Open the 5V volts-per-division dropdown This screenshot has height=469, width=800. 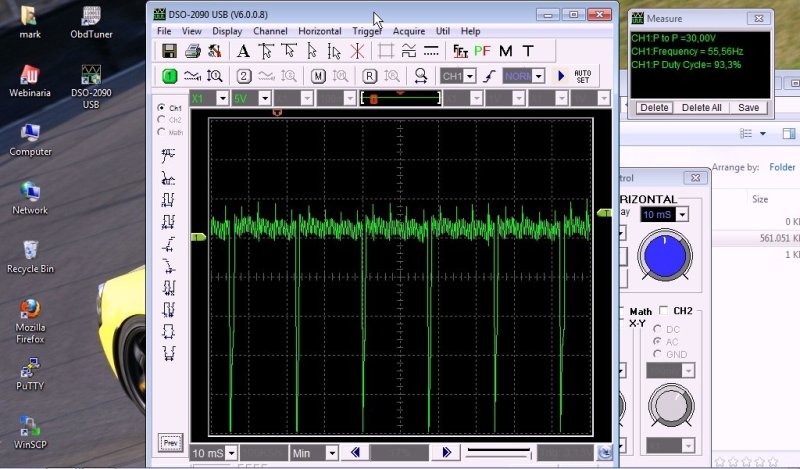[x=265, y=97]
